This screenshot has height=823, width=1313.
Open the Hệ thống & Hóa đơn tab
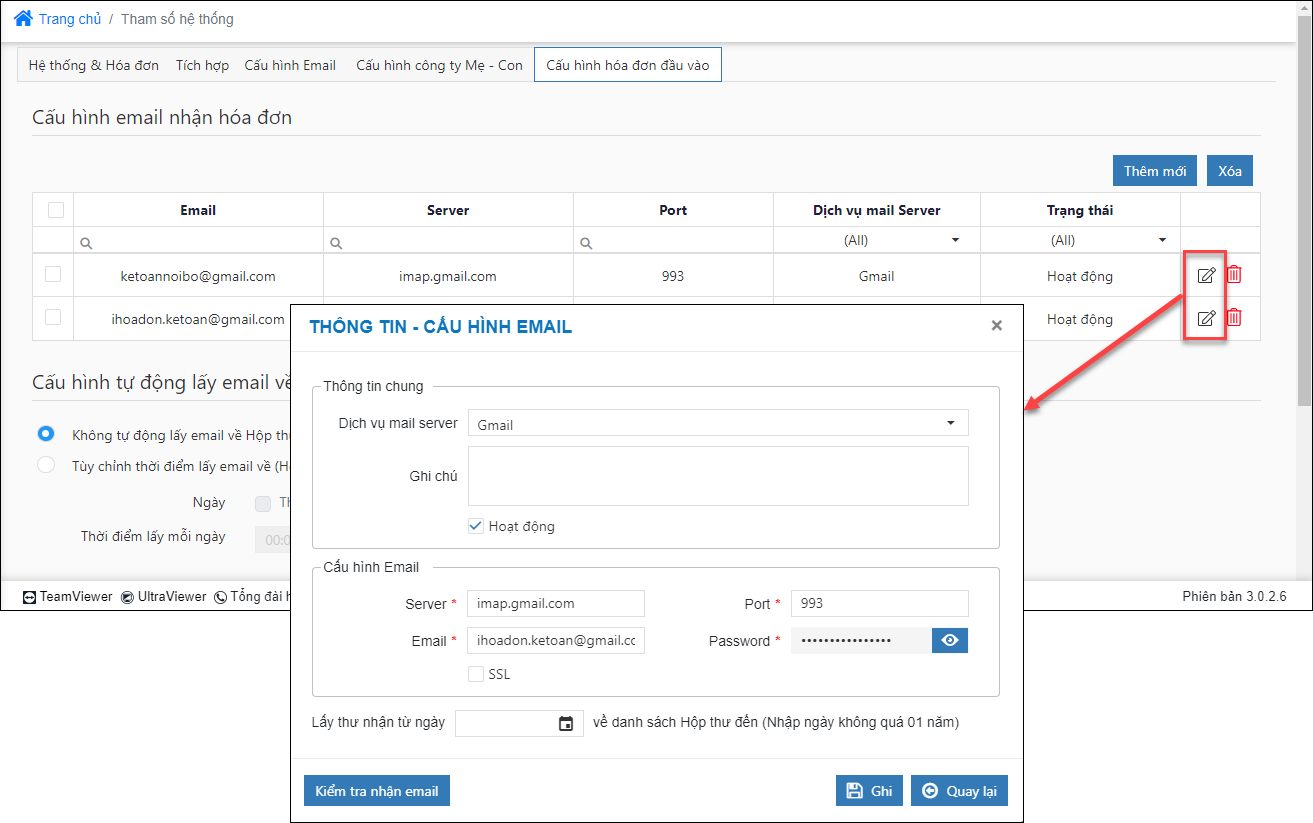[x=94, y=65]
